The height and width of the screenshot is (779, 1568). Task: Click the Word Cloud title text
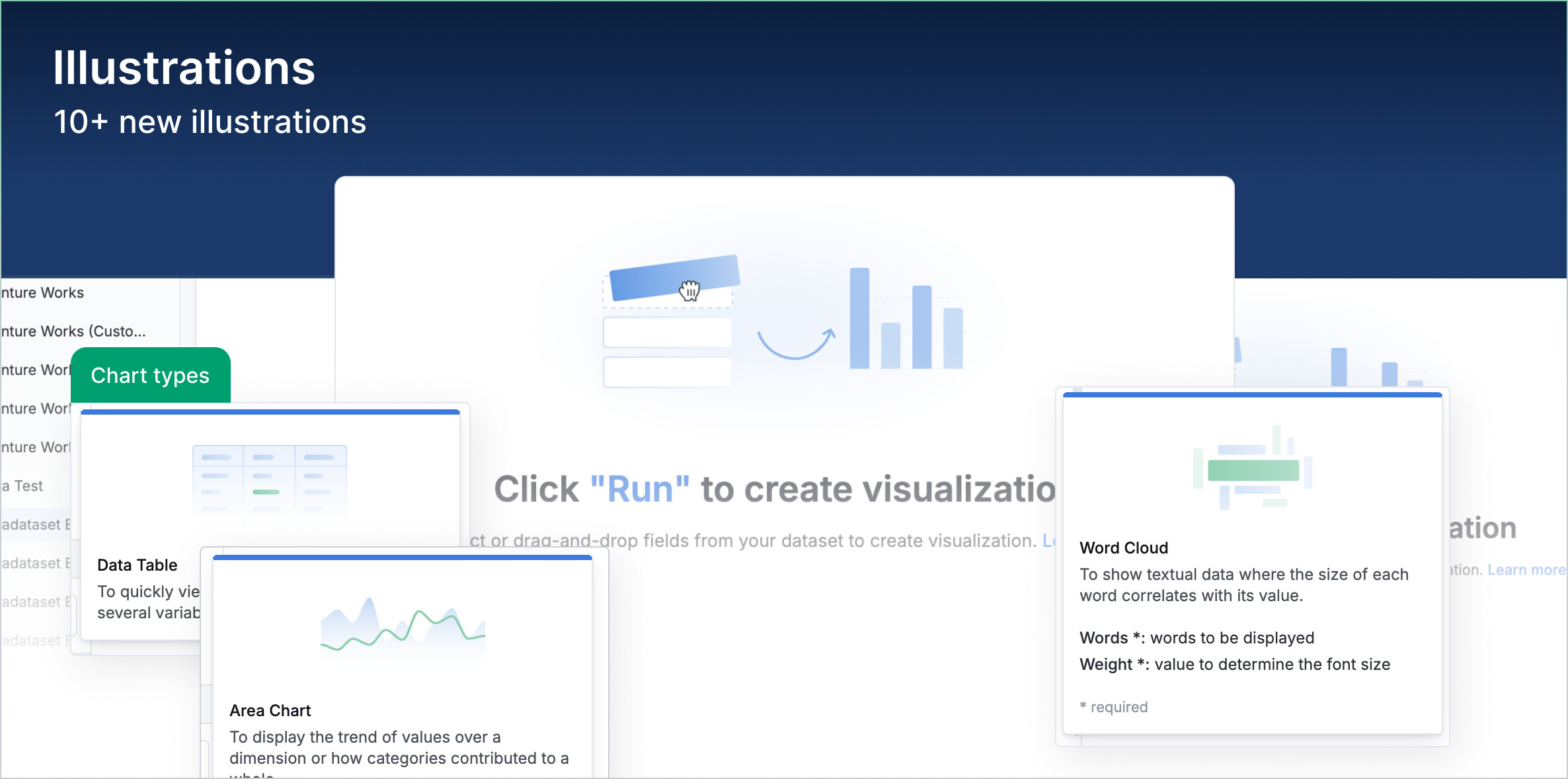[1124, 548]
